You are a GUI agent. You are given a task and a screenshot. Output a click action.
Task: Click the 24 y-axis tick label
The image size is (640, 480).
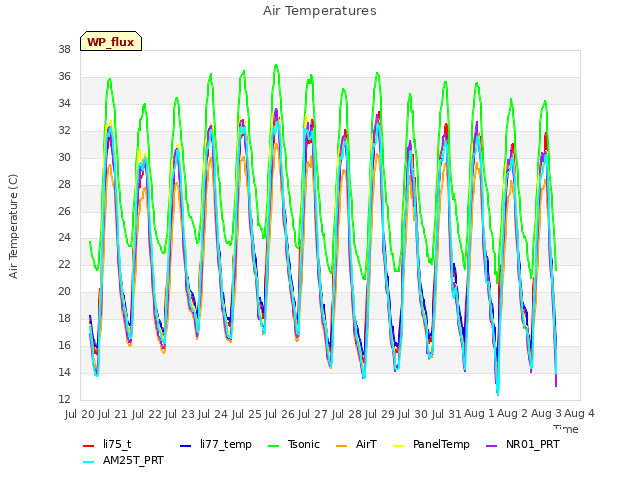pos(64,238)
